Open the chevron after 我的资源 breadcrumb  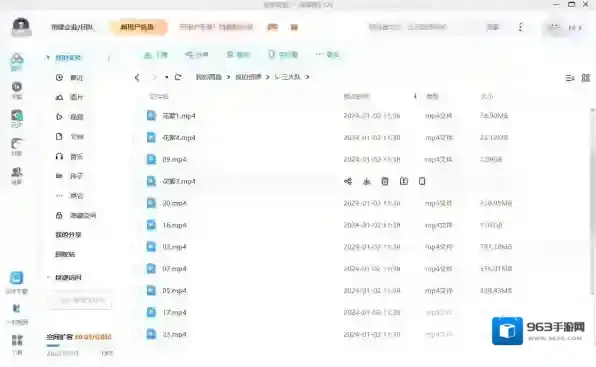pos(268,77)
